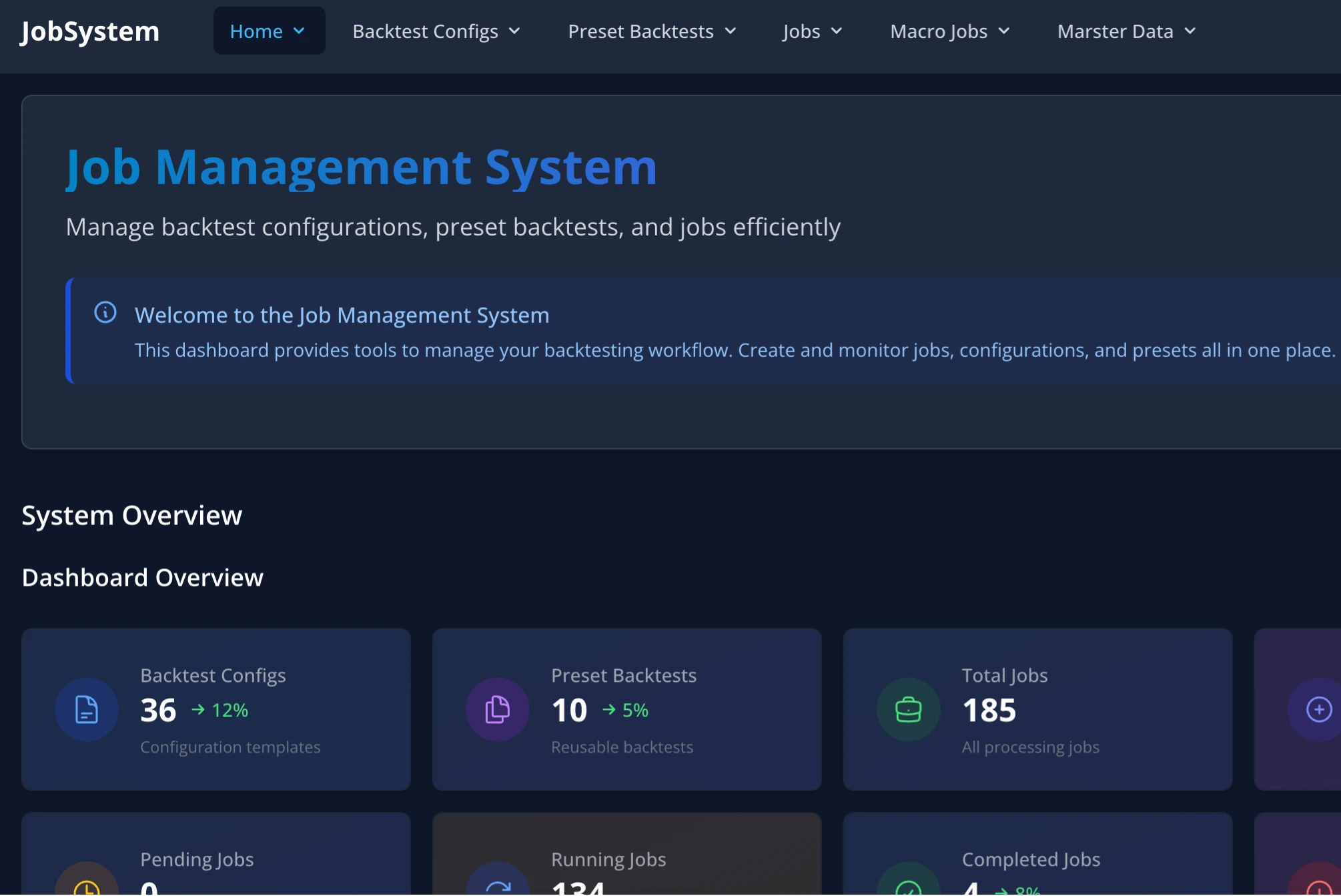1341x896 pixels.
Task: Open the Preset Backtests menu
Action: (652, 31)
